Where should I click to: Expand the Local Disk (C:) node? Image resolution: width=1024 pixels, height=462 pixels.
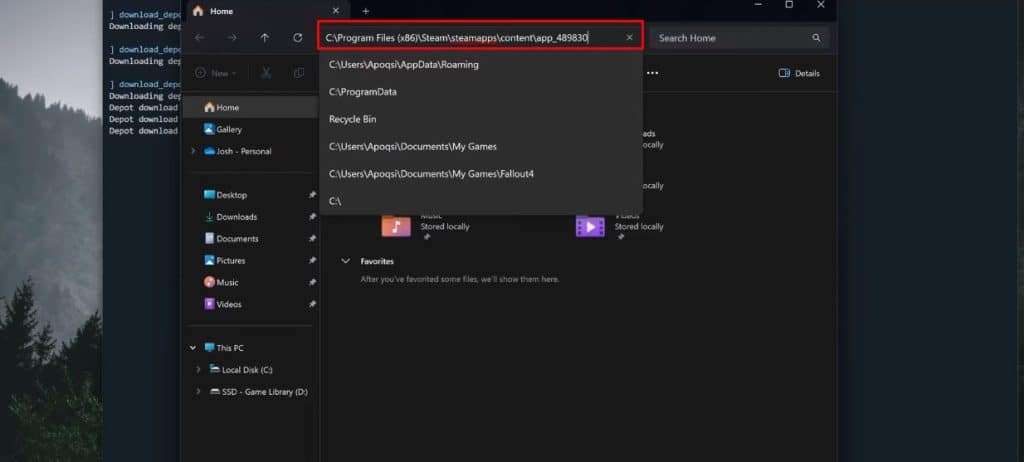[x=198, y=370]
